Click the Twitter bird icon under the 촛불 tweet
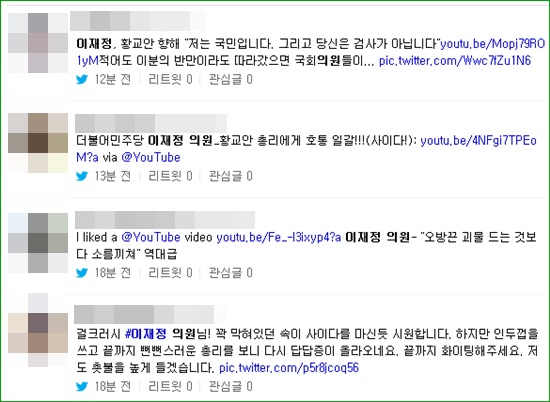 click(82, 387)
